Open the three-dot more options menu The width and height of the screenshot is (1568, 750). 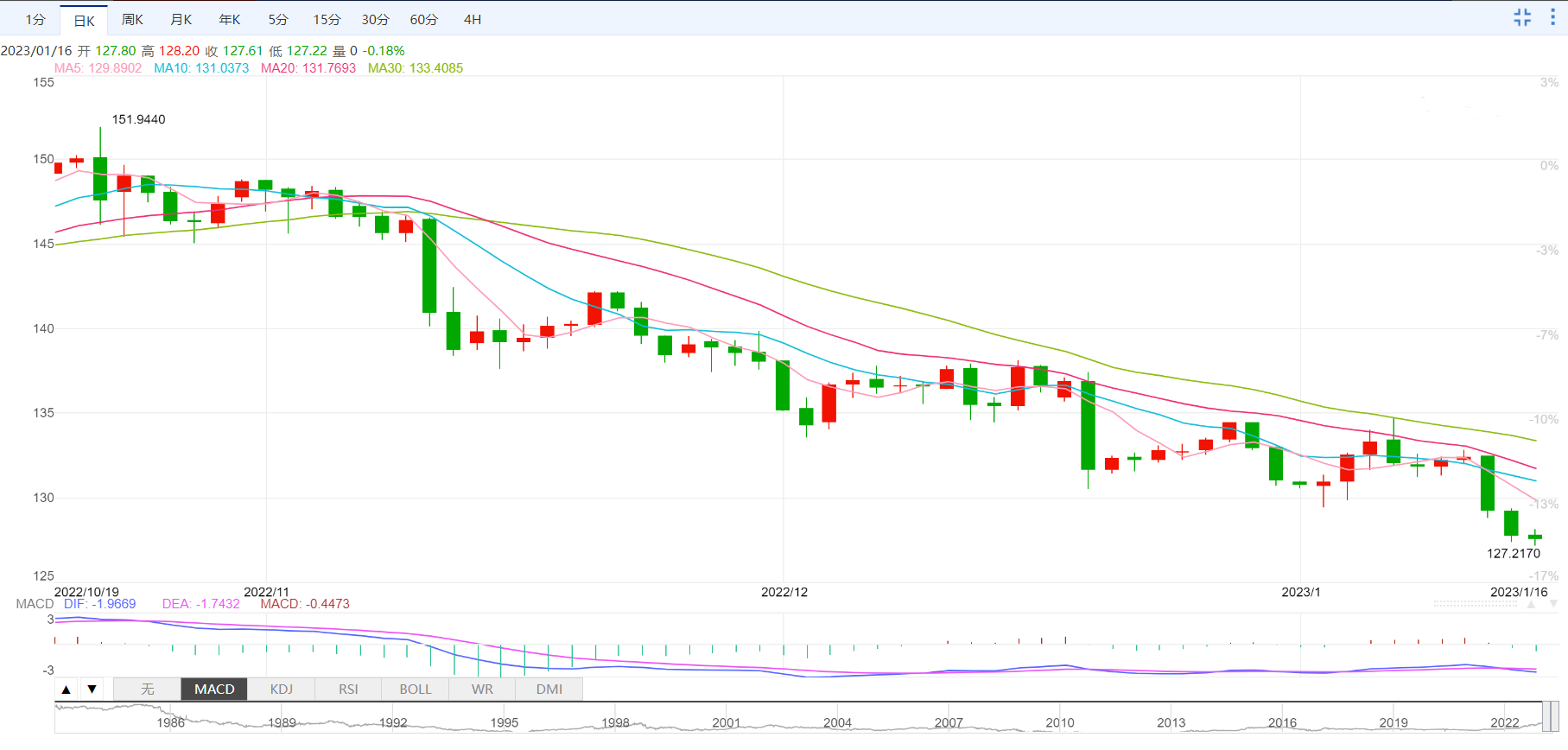pos(1552,17)
